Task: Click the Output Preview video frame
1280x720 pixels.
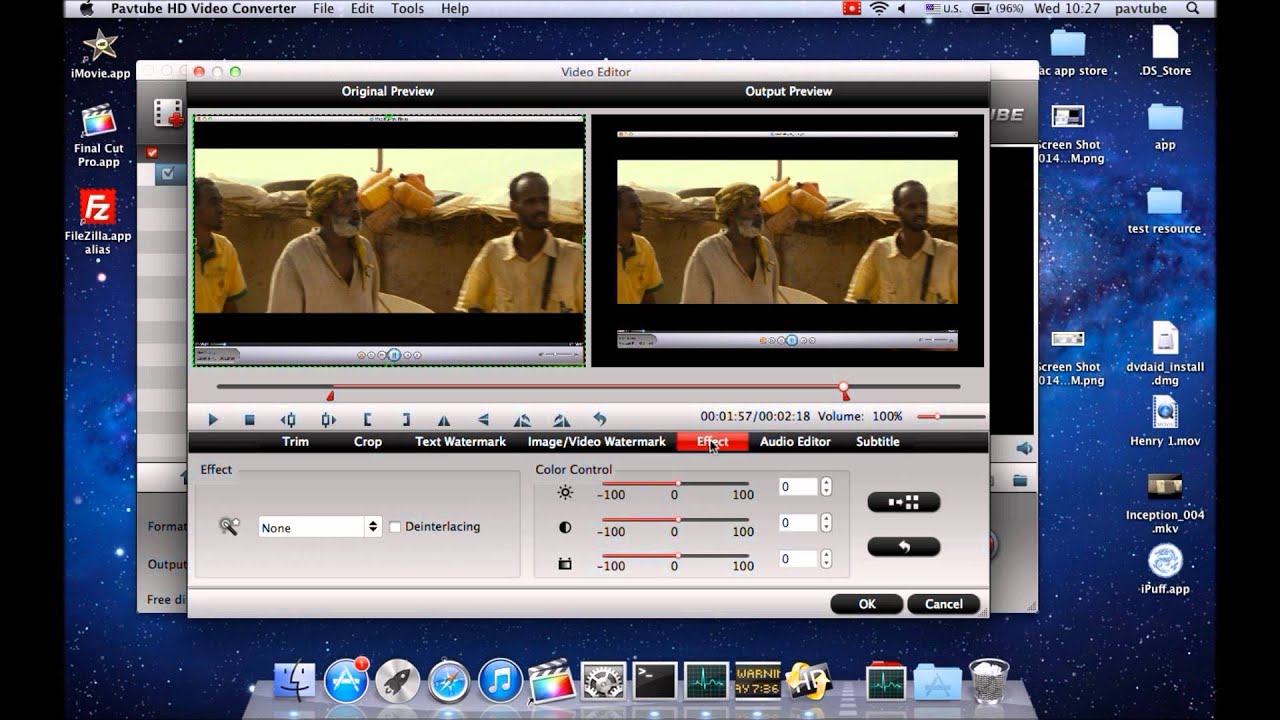Action: pyautogui.click(x=788, y=240)
